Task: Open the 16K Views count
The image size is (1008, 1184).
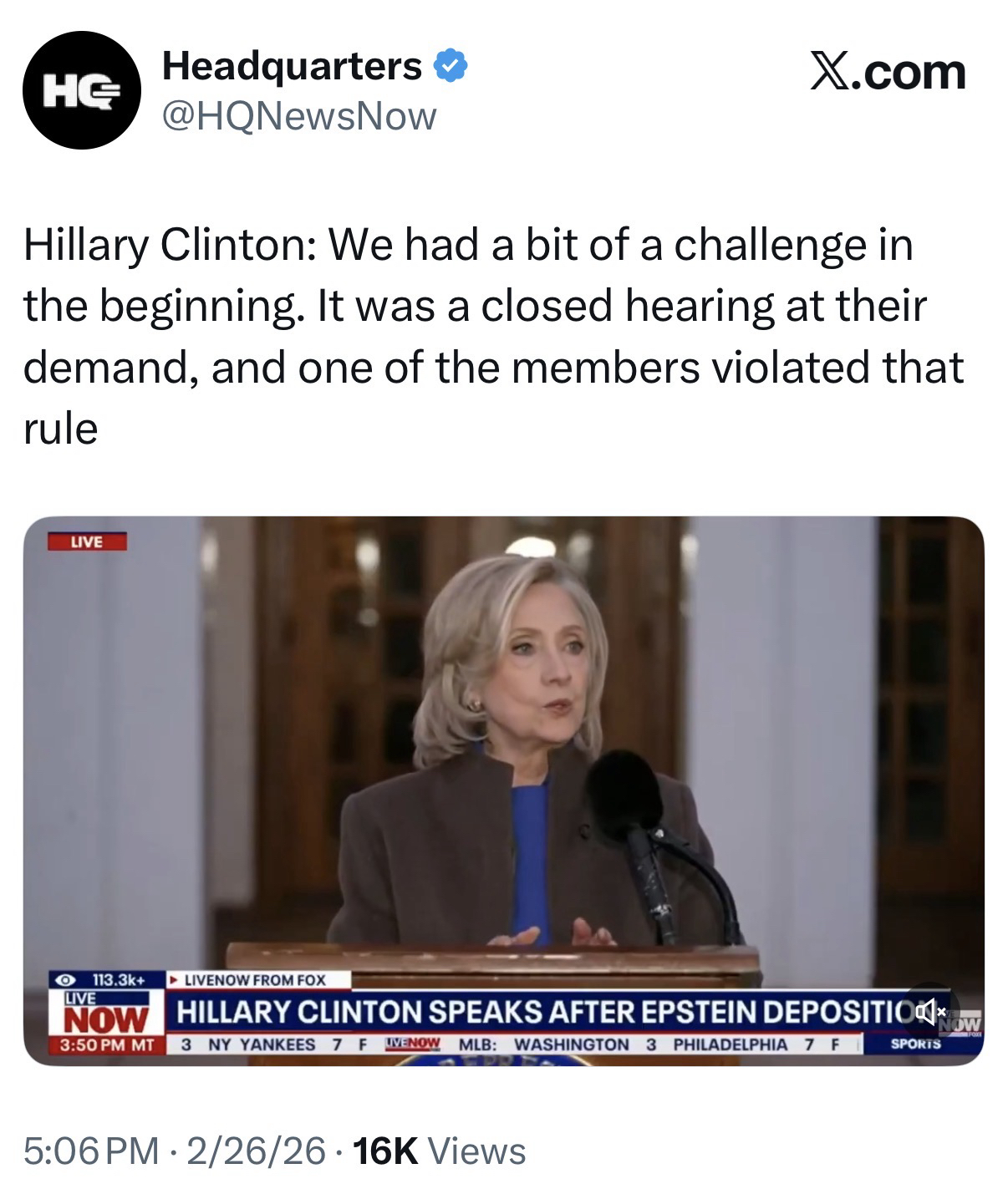Action: pyautogui.click(x=440, y=1151)
